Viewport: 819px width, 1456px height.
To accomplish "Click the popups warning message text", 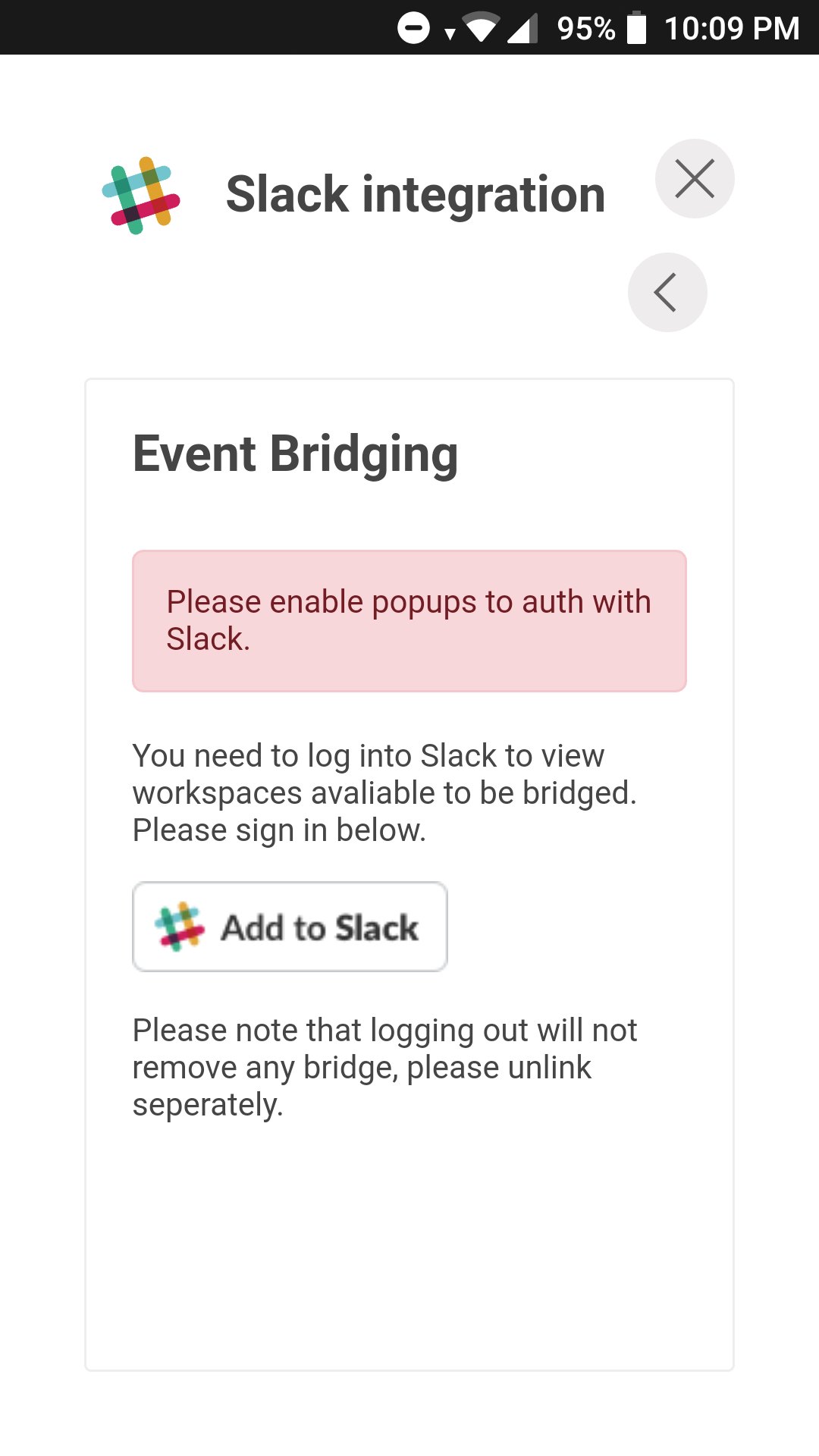I will click(409, 620).
